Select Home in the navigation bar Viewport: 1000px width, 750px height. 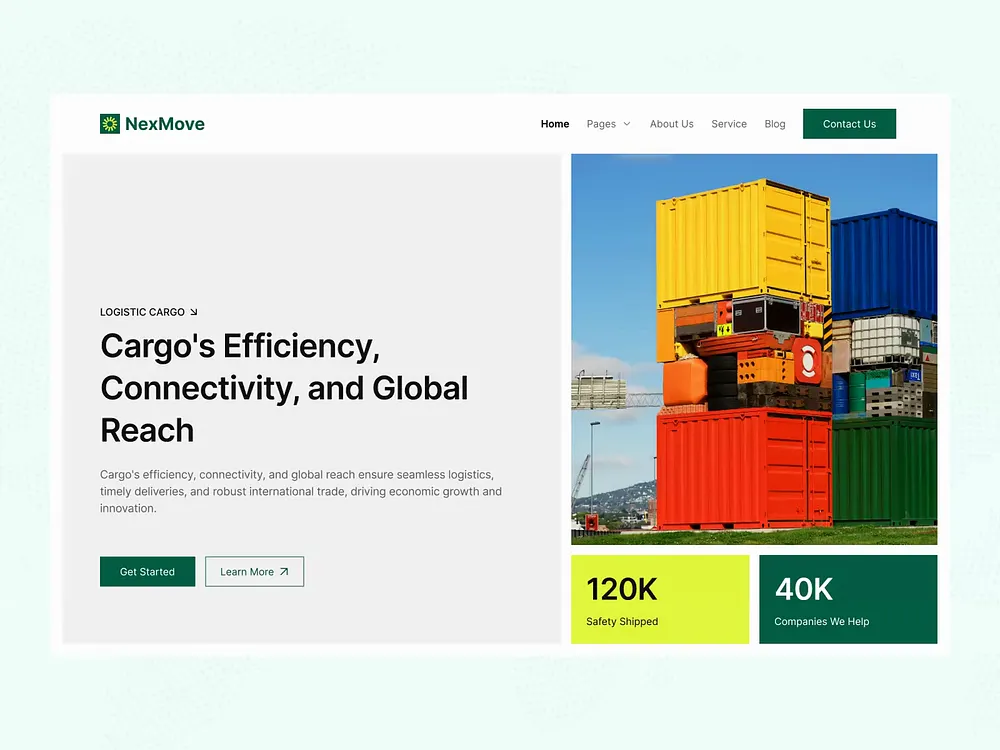[x=555, y=124]
